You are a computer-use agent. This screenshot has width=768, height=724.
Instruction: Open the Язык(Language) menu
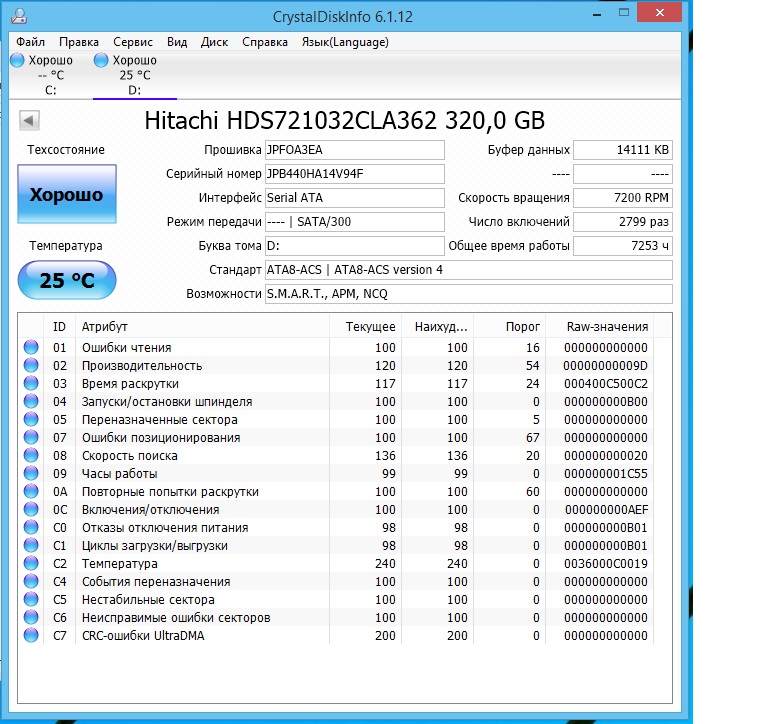click(345, 42)
